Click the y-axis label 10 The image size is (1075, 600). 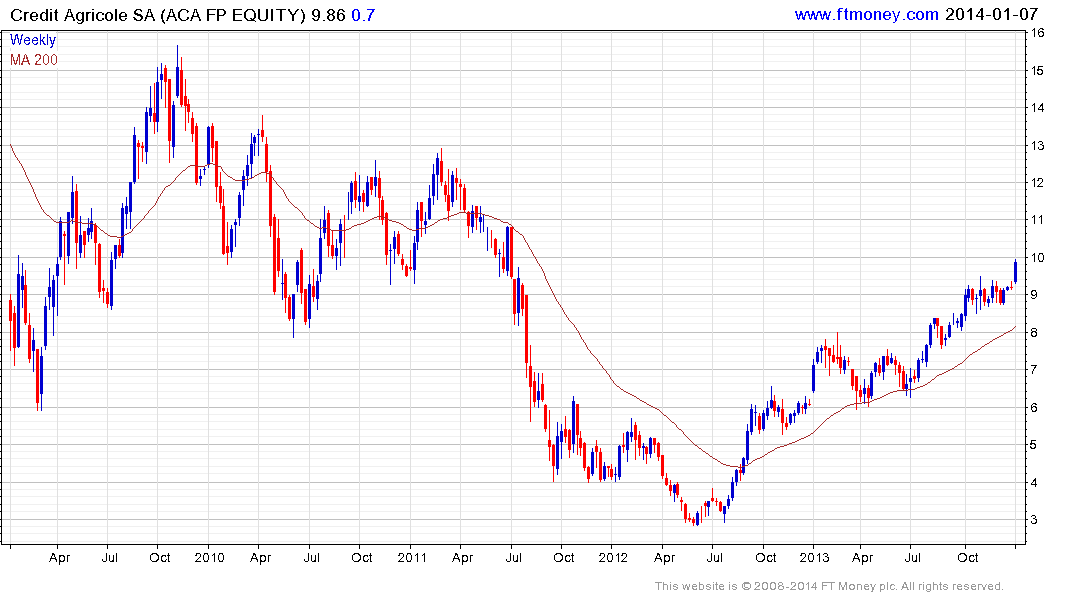[1037, 258]
